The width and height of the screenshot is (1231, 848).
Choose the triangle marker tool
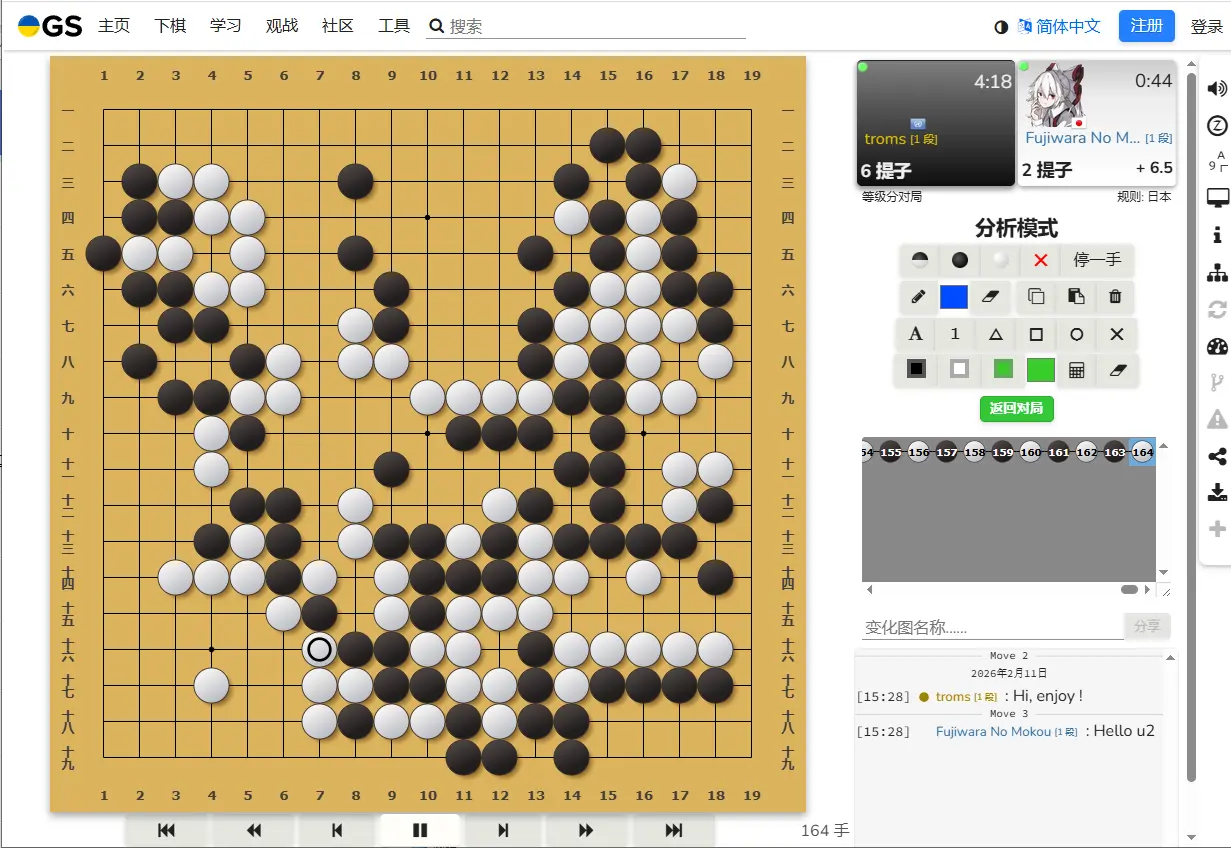(x=994, y=334)
